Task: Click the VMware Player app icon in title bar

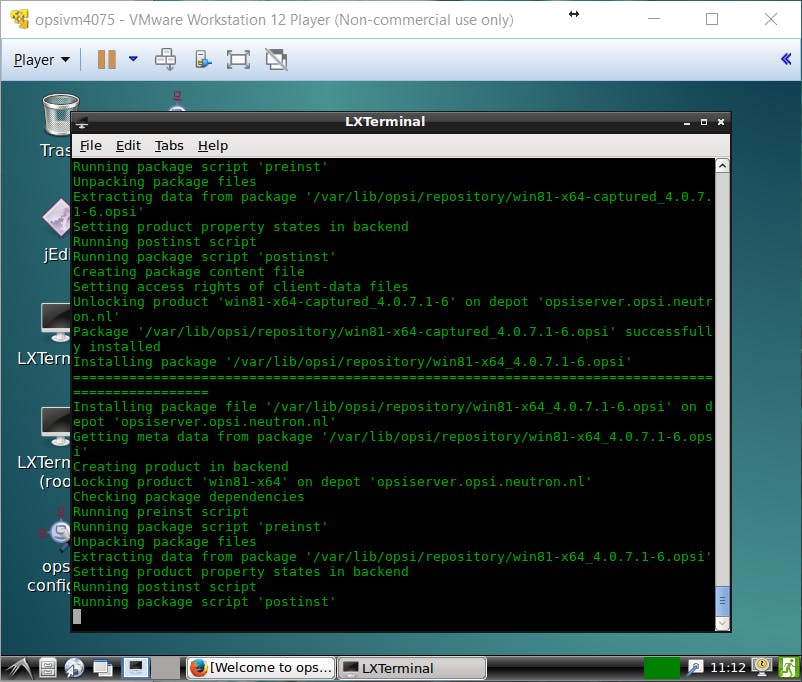Action: (19, 19)
